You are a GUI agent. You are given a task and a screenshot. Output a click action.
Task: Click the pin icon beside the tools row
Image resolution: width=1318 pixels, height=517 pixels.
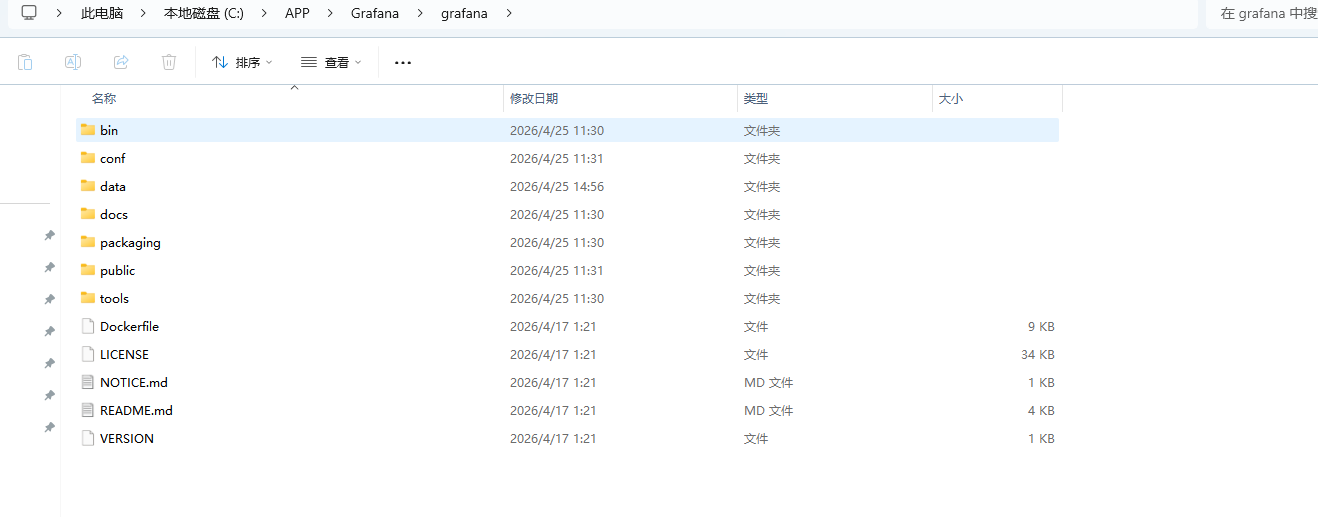pos(49,299)
